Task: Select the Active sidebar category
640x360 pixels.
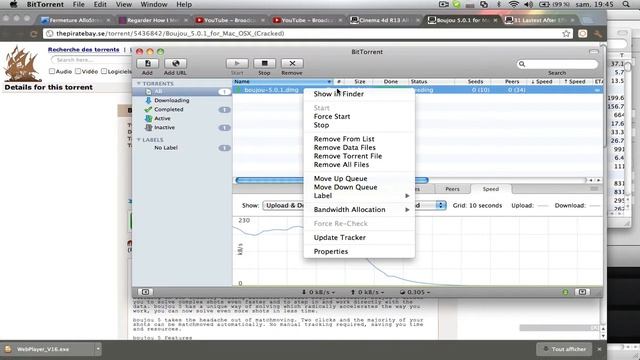Action: pos(162,118)
